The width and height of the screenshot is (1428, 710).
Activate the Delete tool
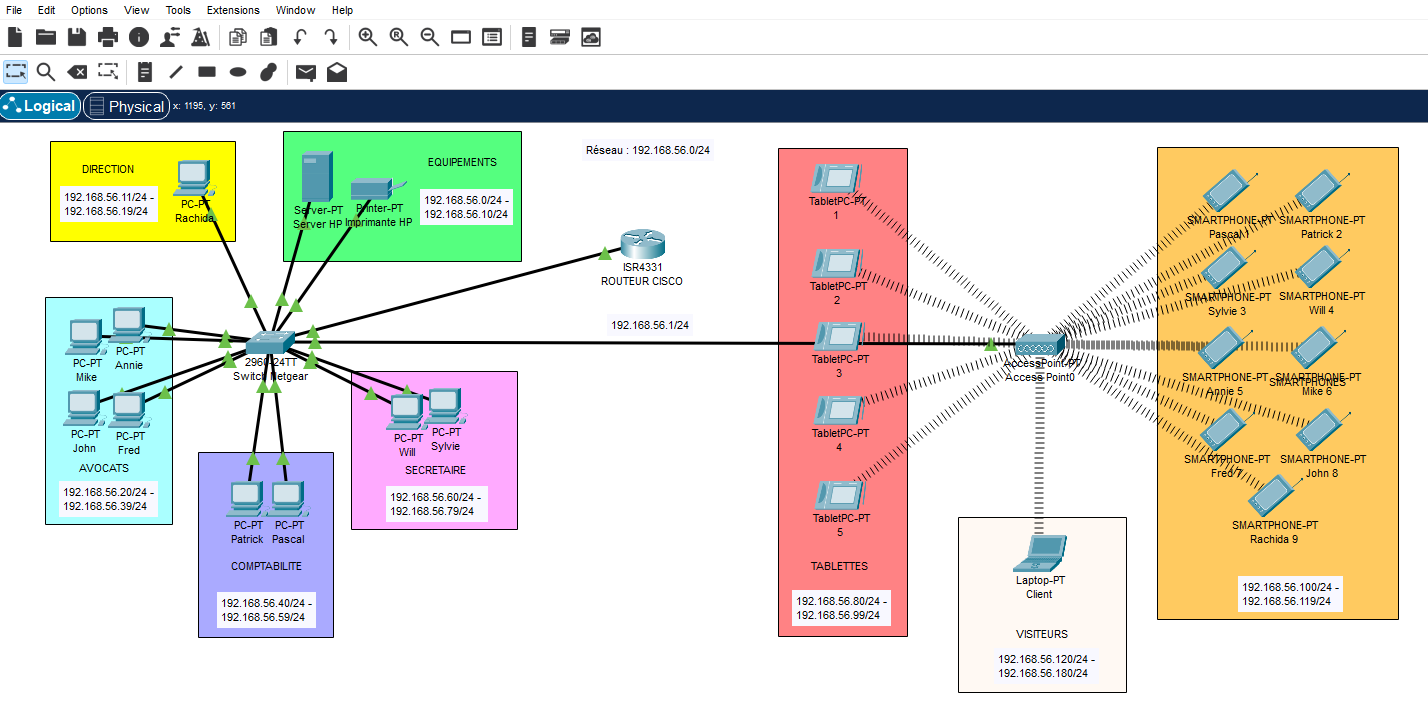click(77, 72)
